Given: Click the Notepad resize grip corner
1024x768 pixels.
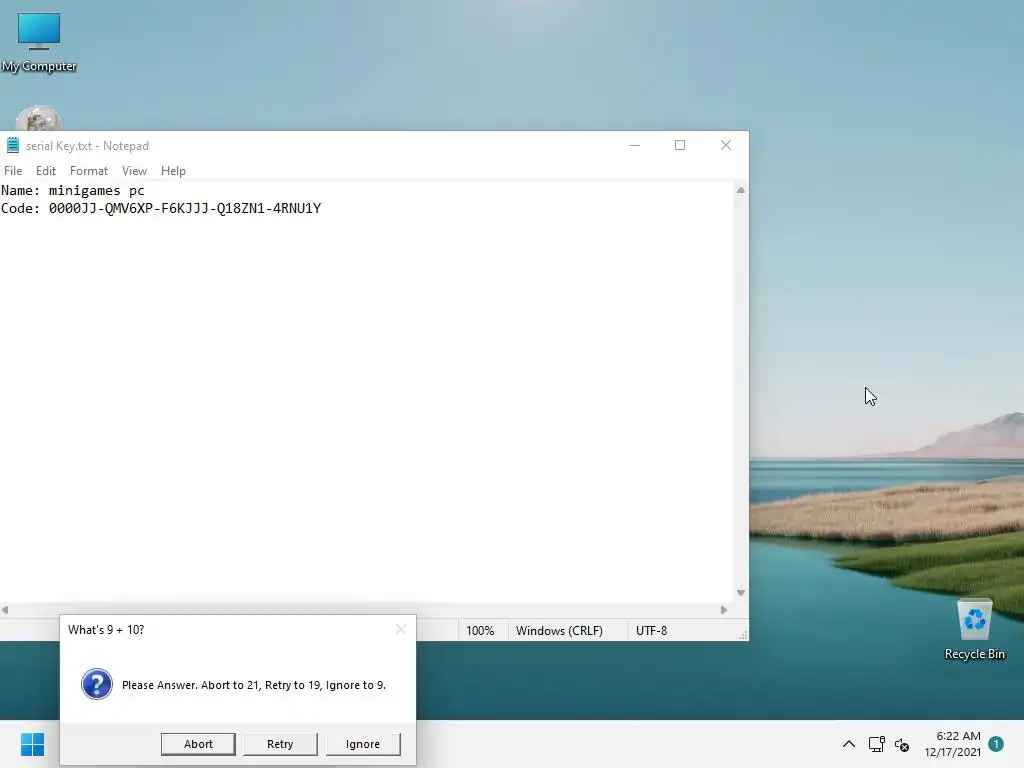Looking at the screenshot, I should pos(743,635).
